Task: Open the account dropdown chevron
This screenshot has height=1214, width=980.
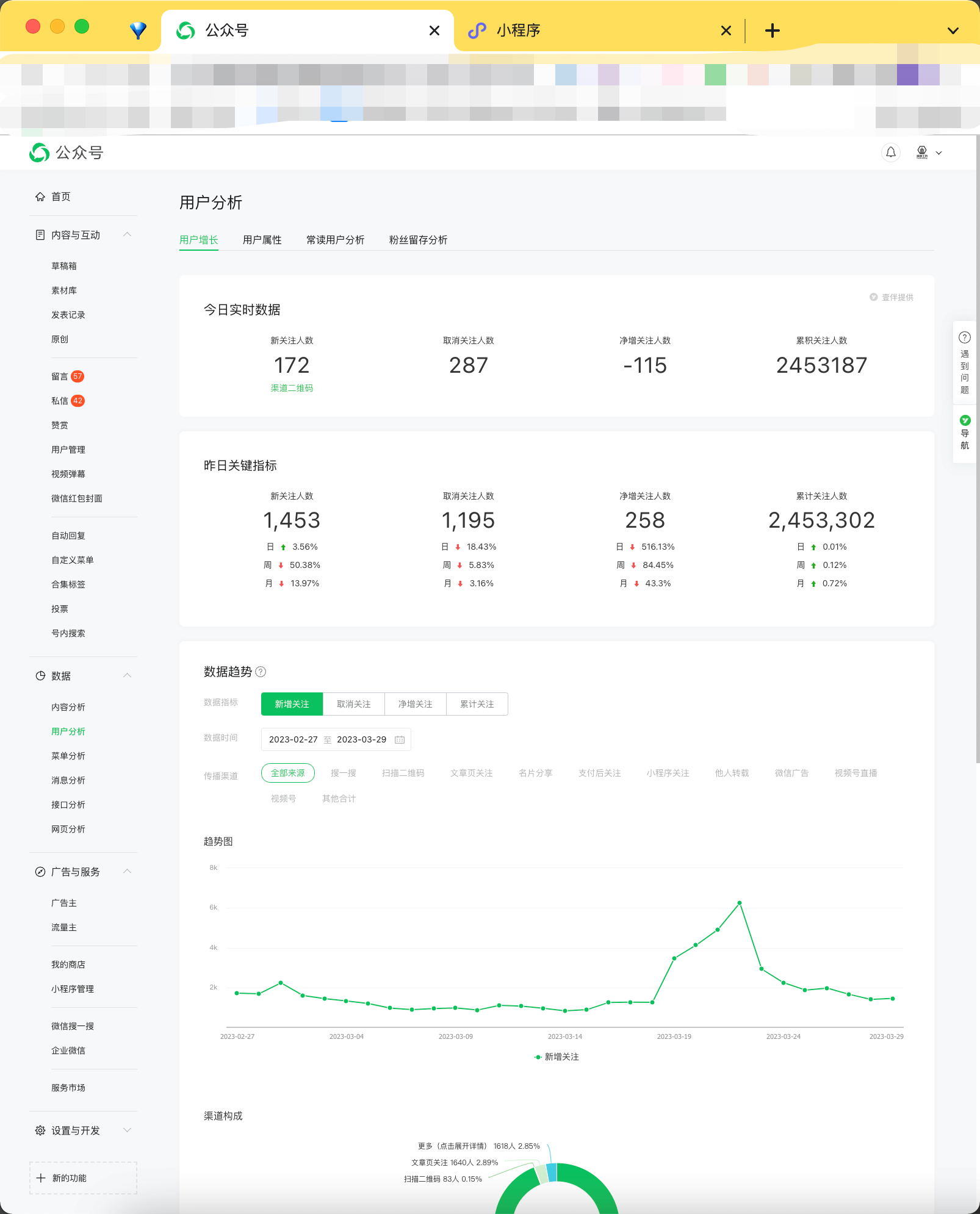Action: tap(939, 153)
